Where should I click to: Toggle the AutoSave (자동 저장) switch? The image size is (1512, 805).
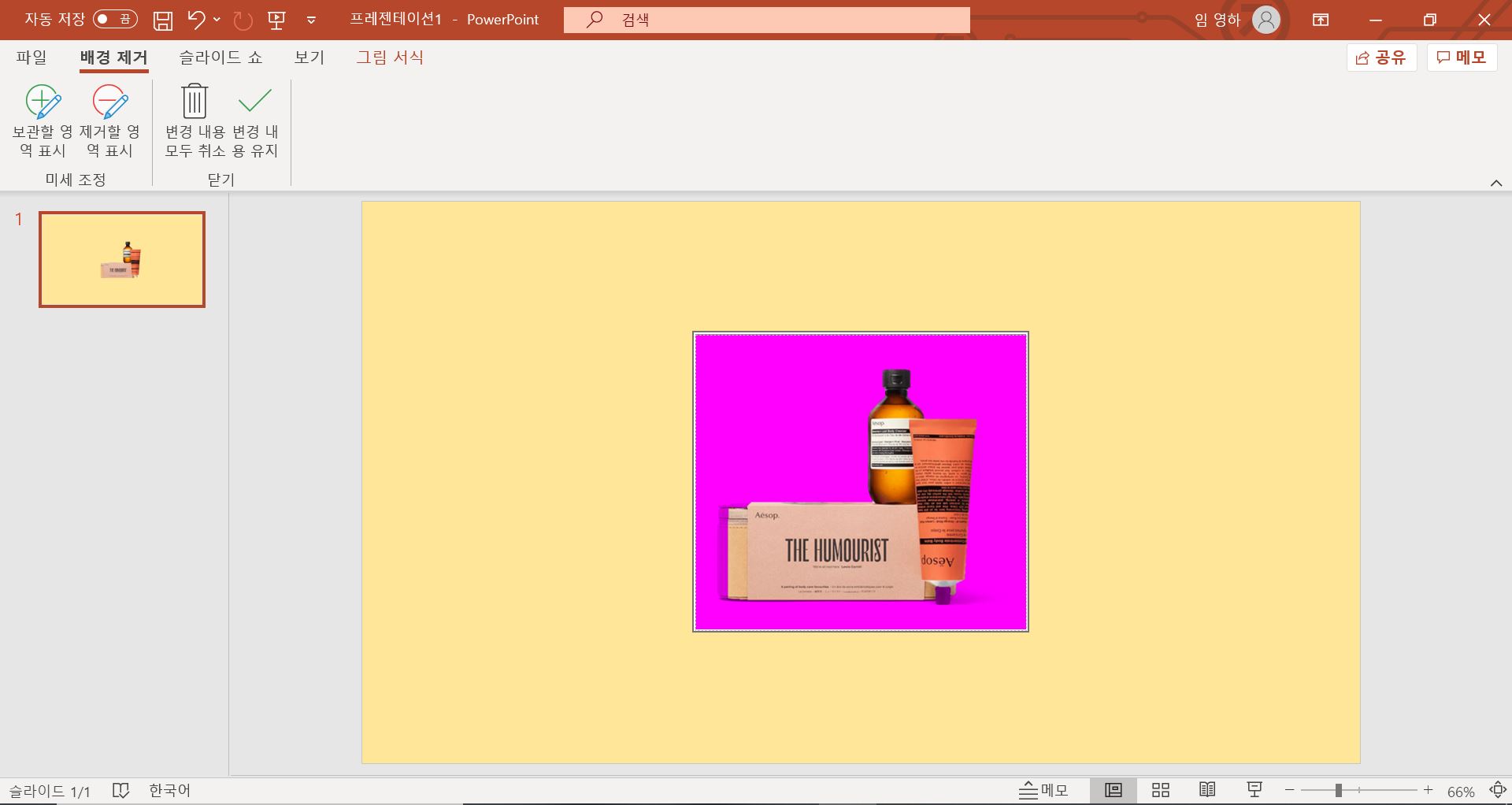tap(115, 19)
